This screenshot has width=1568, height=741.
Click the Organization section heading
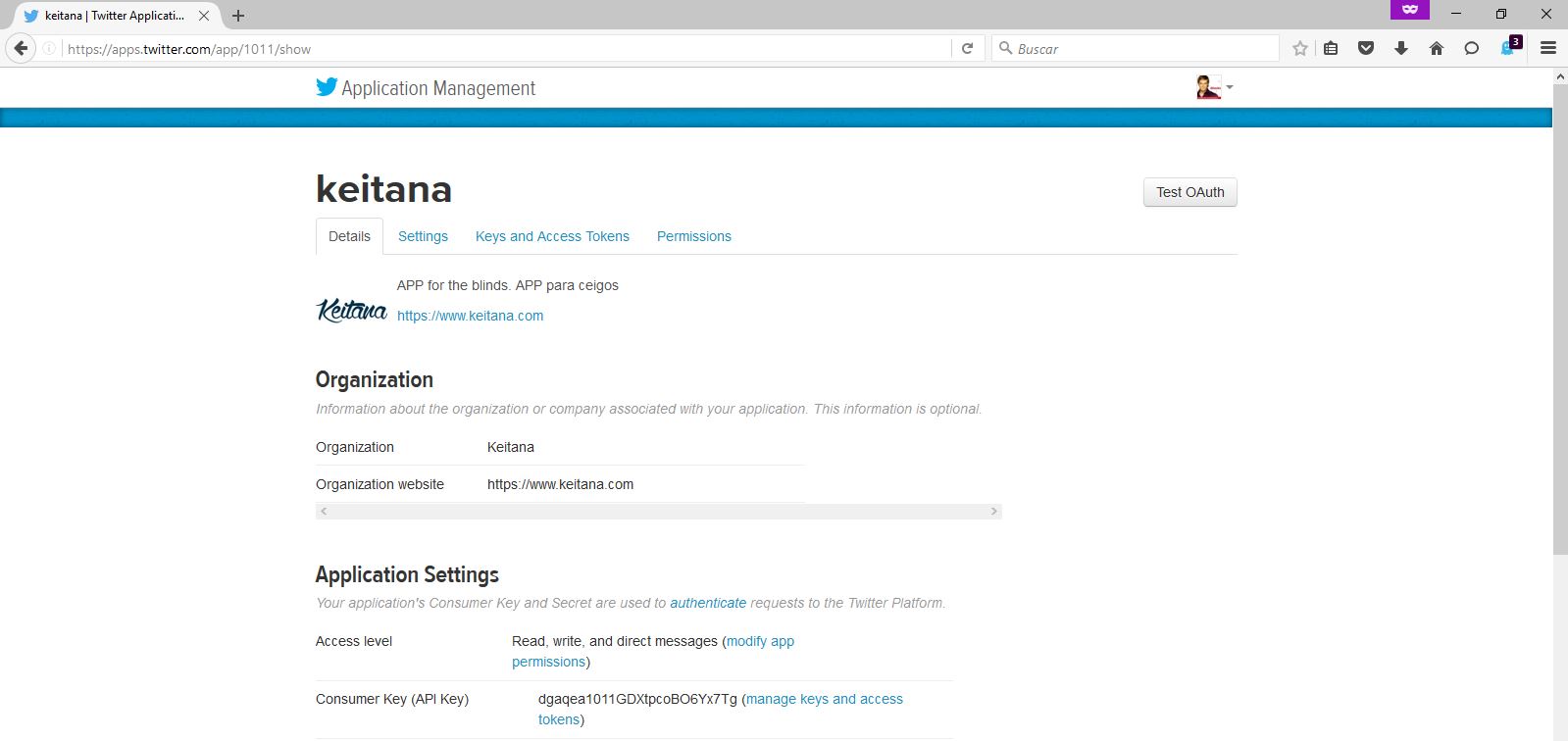[374, 380]
